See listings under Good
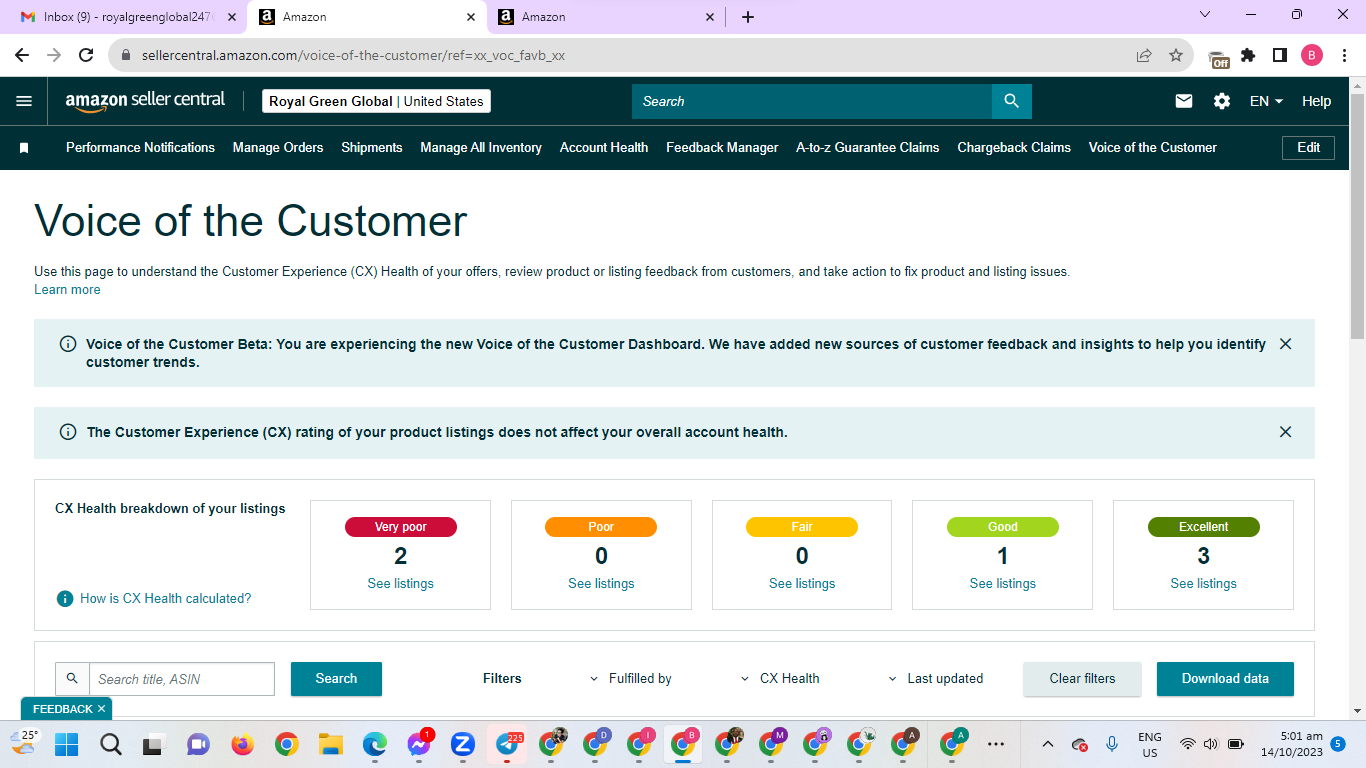 click(x=1003, y=584)
